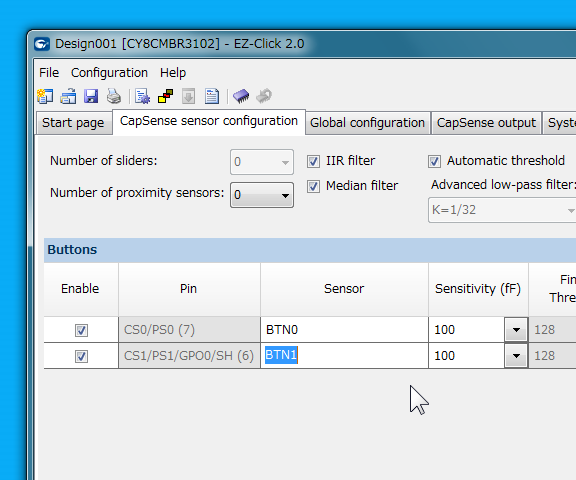Viewport: 576px width, 480px height.
Task: Click the document-with-gear configuration icon
Action: [142, 97]
